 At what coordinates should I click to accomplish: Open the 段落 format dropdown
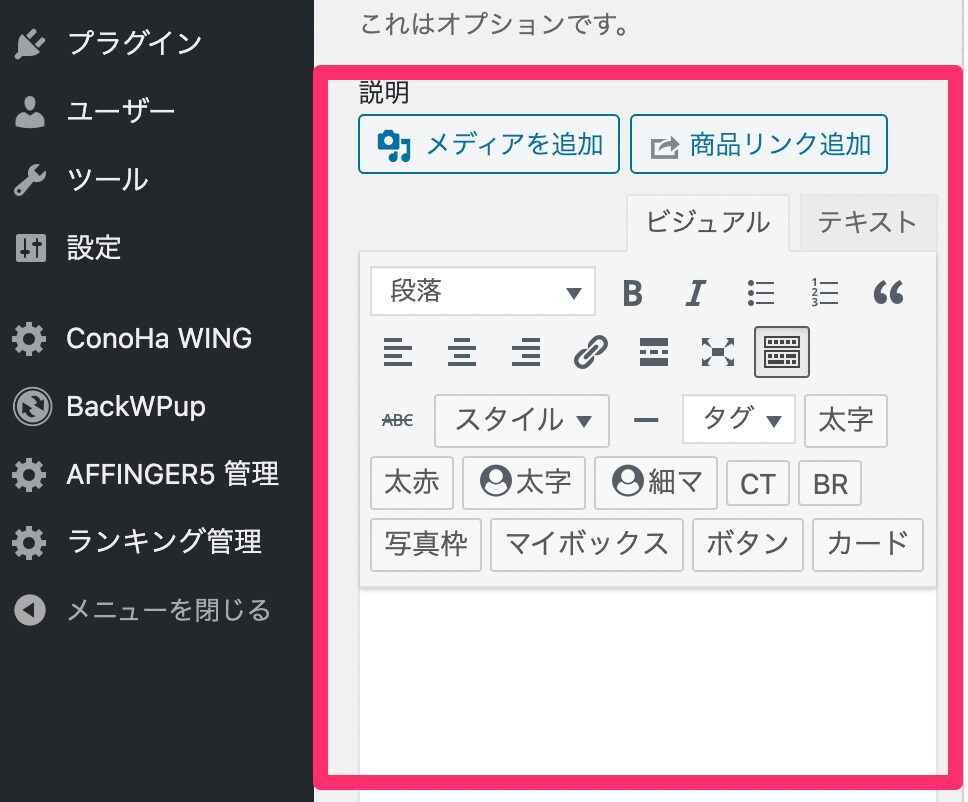(483, 291)
